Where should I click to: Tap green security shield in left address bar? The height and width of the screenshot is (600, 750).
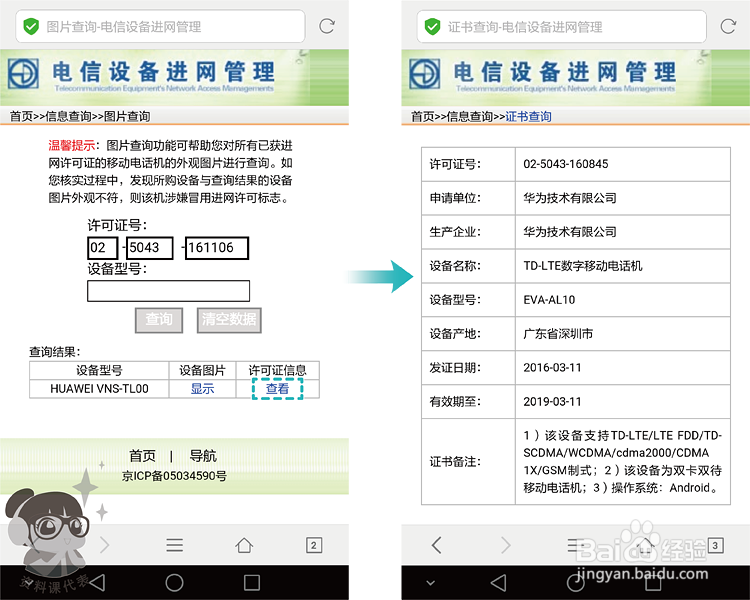[x=31, y=26]
